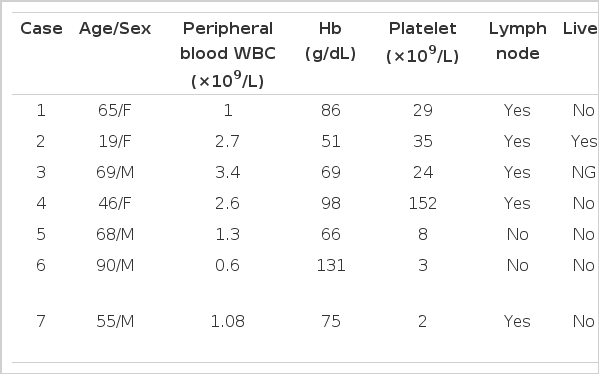
Task: Click the Hb (g/dL) column header
Action: point(330,41)
